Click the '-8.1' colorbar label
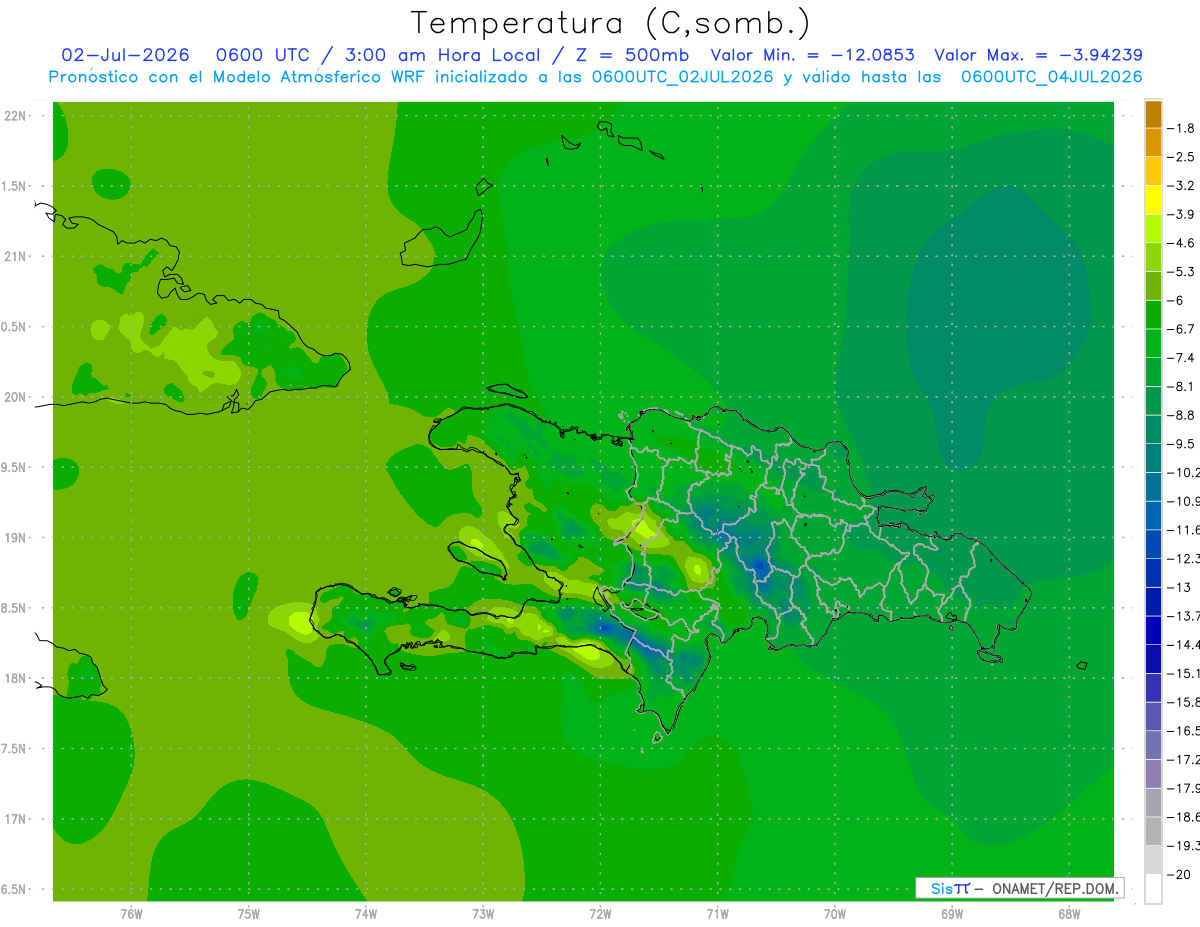The width and height of the screenshot is (1200, 927). click(x=1182, y=386)
